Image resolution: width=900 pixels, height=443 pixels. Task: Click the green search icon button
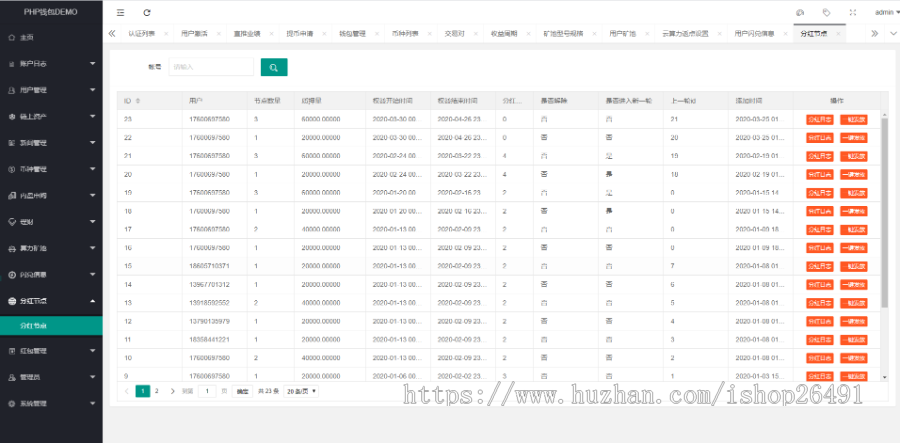[x=274, y=67]
